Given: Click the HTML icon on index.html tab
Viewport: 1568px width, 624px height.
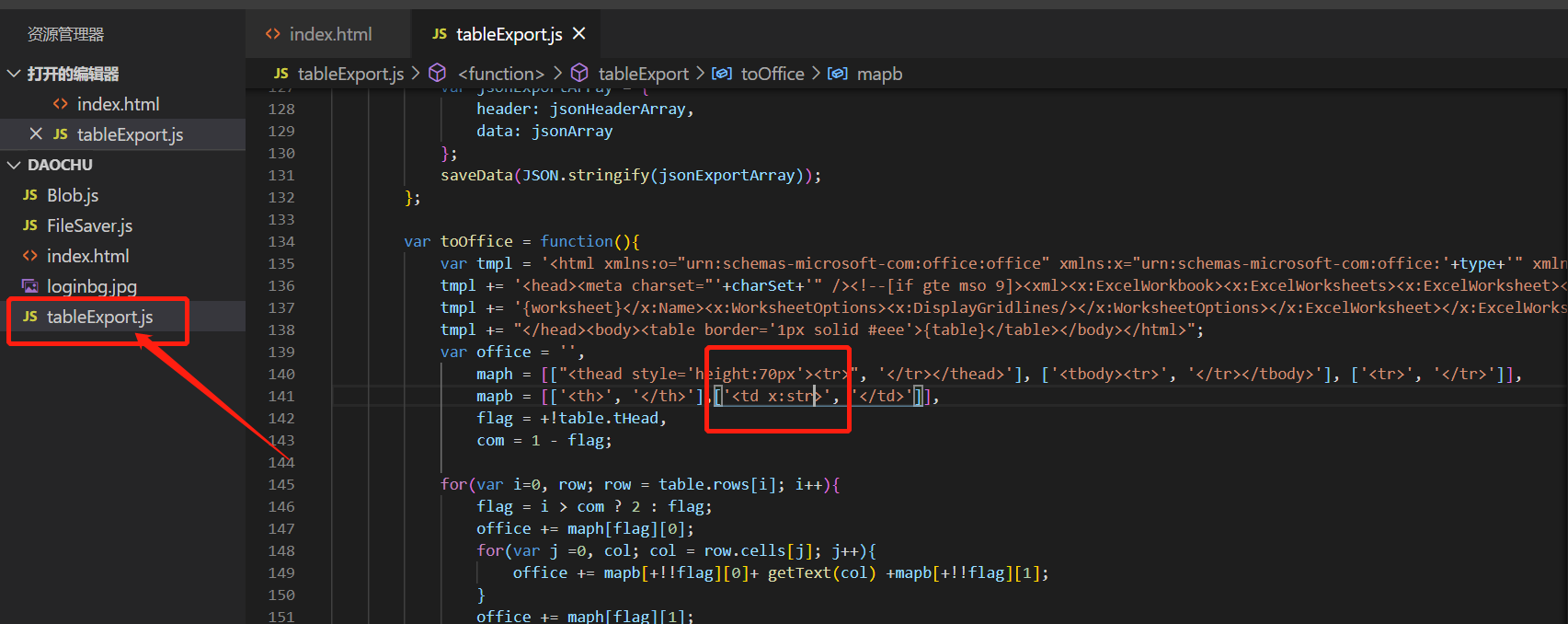Looking at the screenshot, I should [272, 34].
